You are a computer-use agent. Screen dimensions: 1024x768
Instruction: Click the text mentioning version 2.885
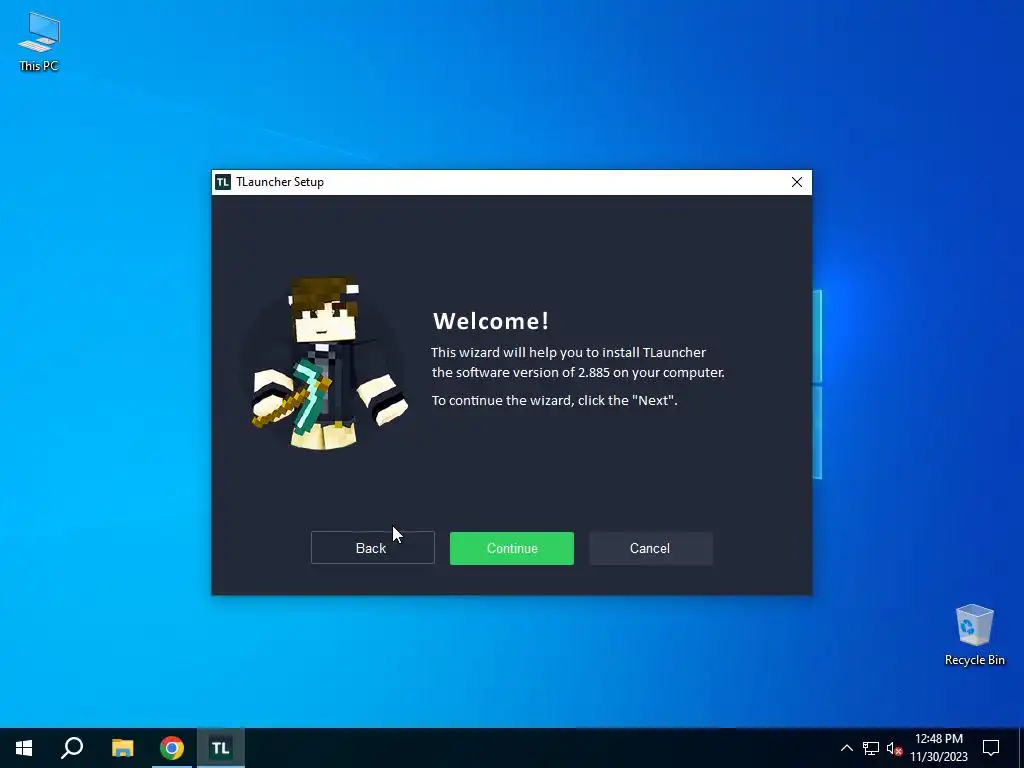point(578,372)
